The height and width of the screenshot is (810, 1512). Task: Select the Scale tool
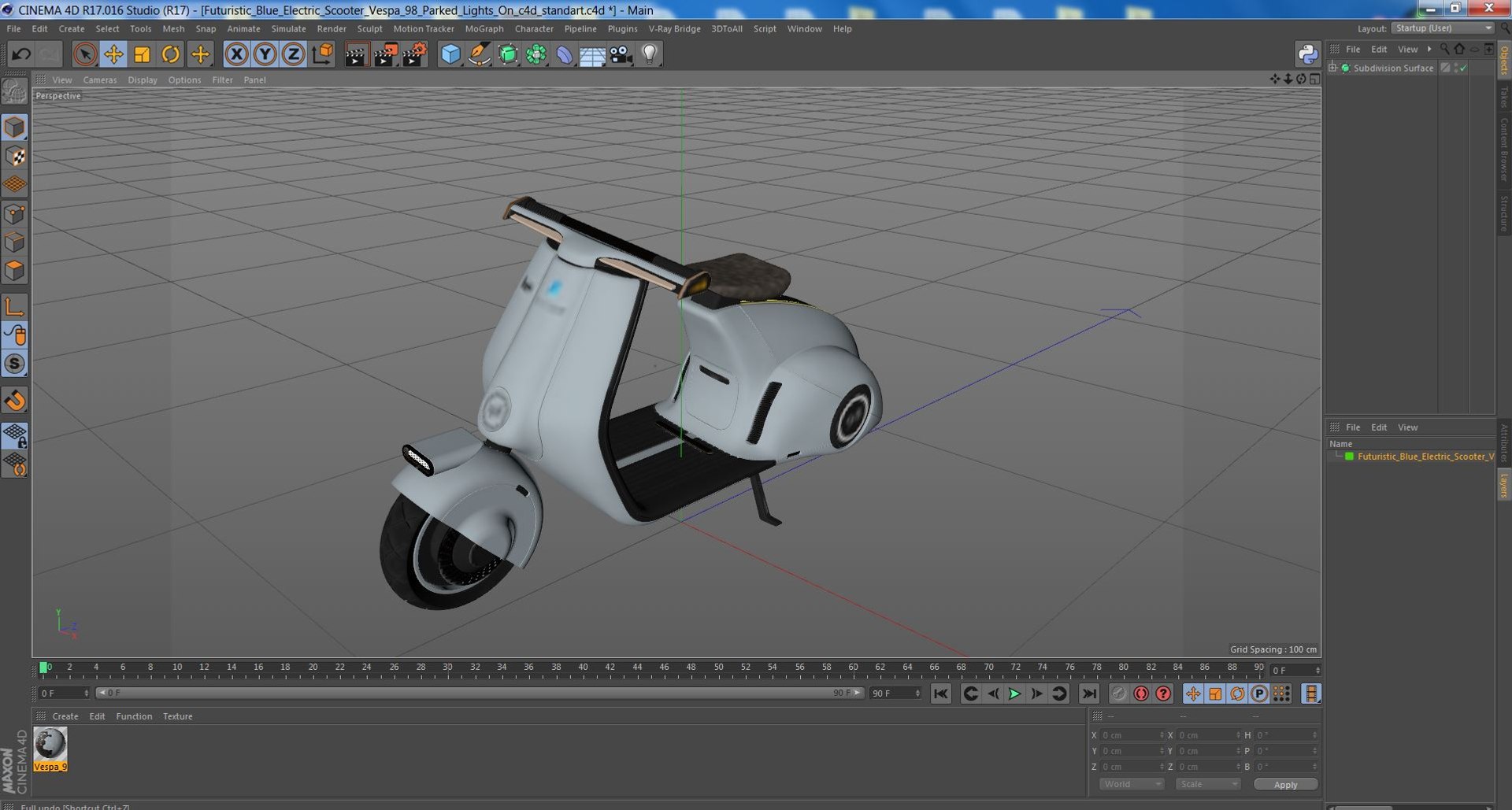coord(142,54)
